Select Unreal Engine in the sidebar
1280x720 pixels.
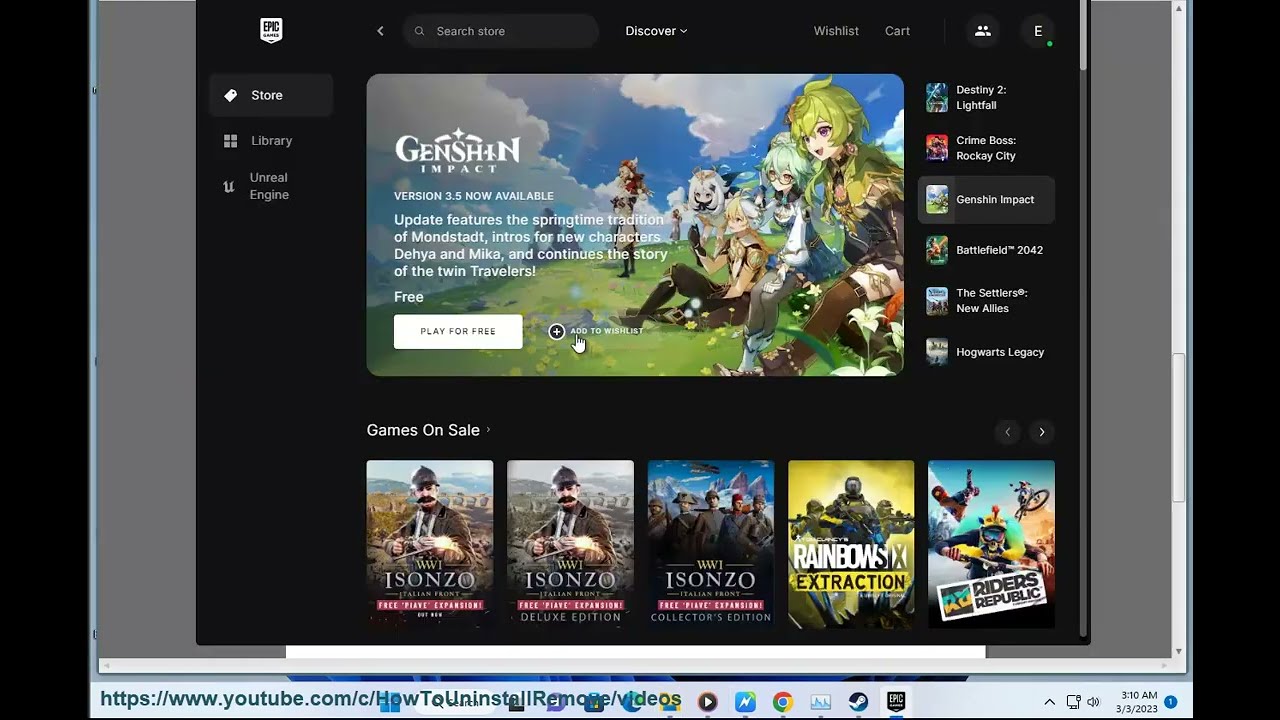[271, 186]
